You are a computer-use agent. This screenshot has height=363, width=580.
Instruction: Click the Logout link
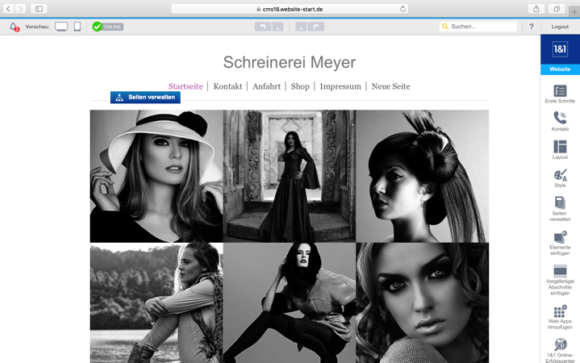[x=560, y=27]
